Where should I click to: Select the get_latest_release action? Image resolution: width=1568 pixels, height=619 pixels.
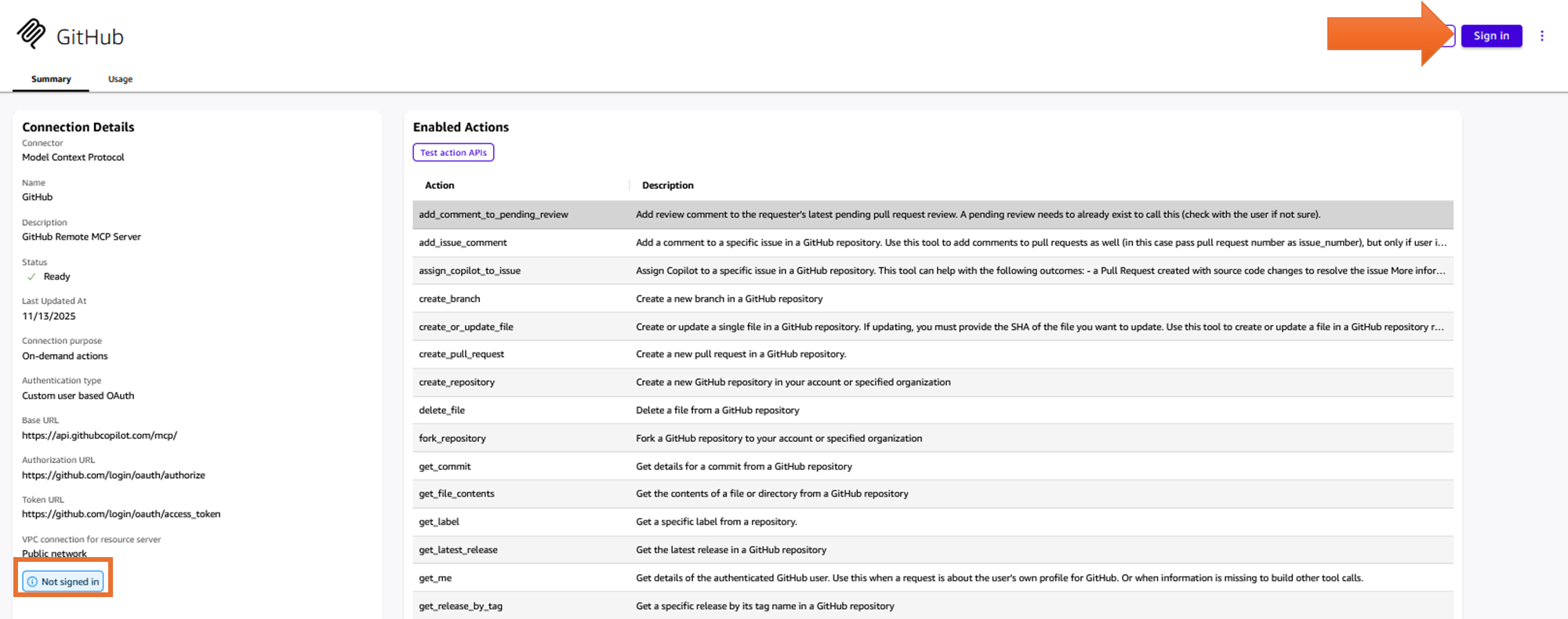[x=458, y=550]
